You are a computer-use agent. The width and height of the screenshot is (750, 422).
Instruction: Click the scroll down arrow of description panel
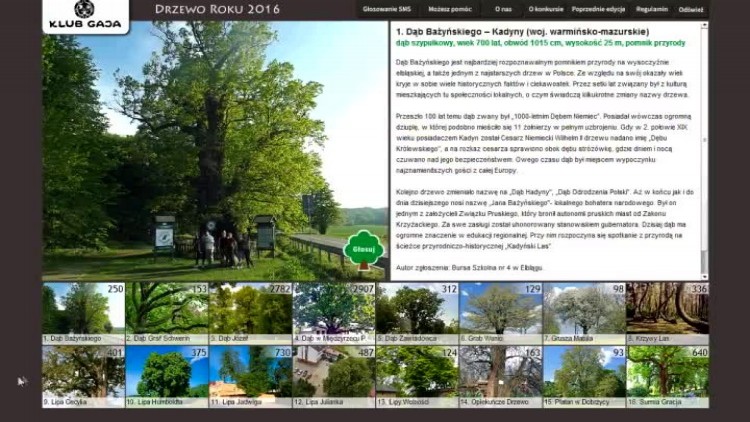coord(704,277)
